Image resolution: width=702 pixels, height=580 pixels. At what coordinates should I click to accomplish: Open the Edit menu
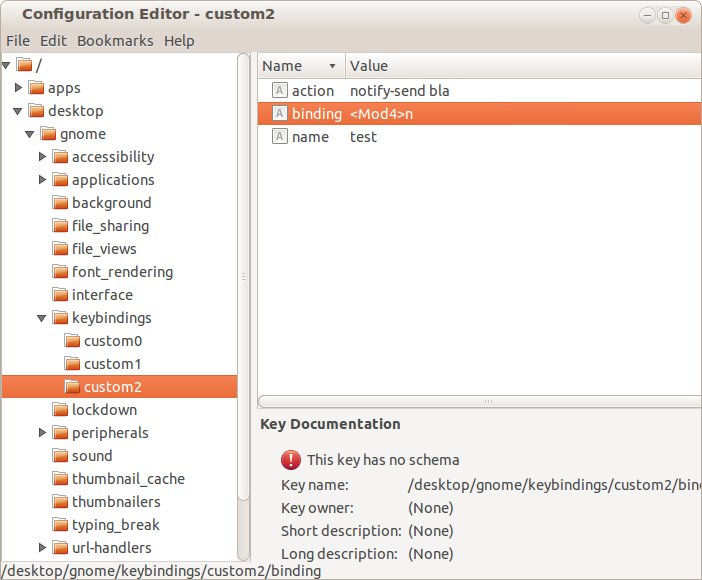[x=53, y=41]
